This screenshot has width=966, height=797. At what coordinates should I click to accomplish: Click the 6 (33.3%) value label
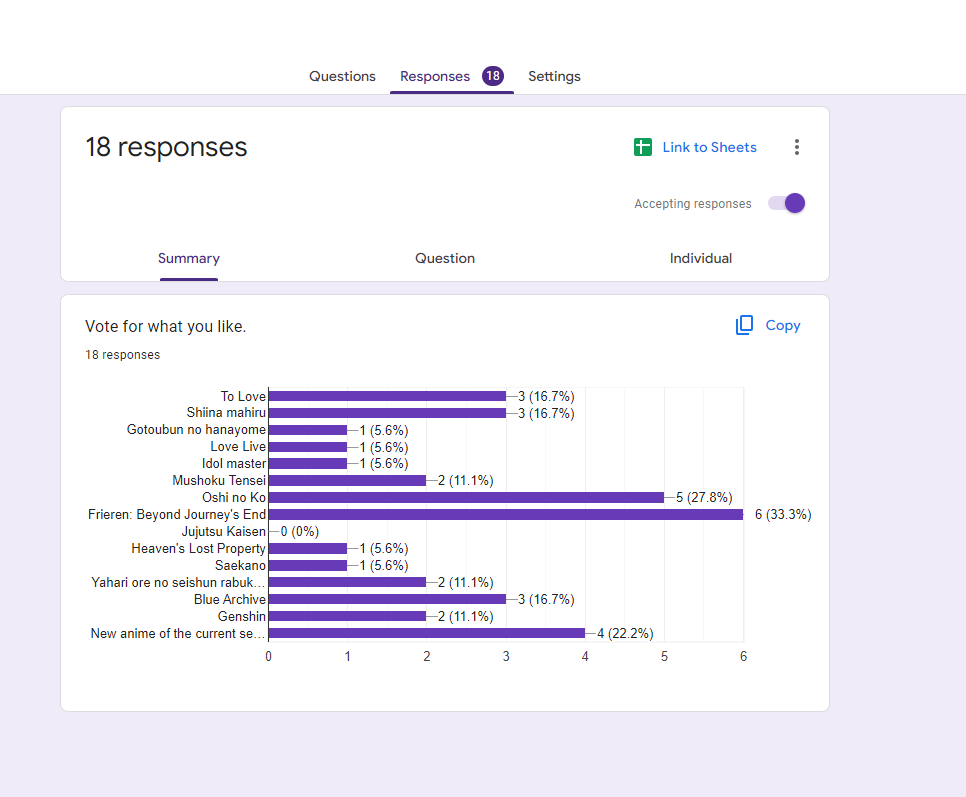coord(783,514)
